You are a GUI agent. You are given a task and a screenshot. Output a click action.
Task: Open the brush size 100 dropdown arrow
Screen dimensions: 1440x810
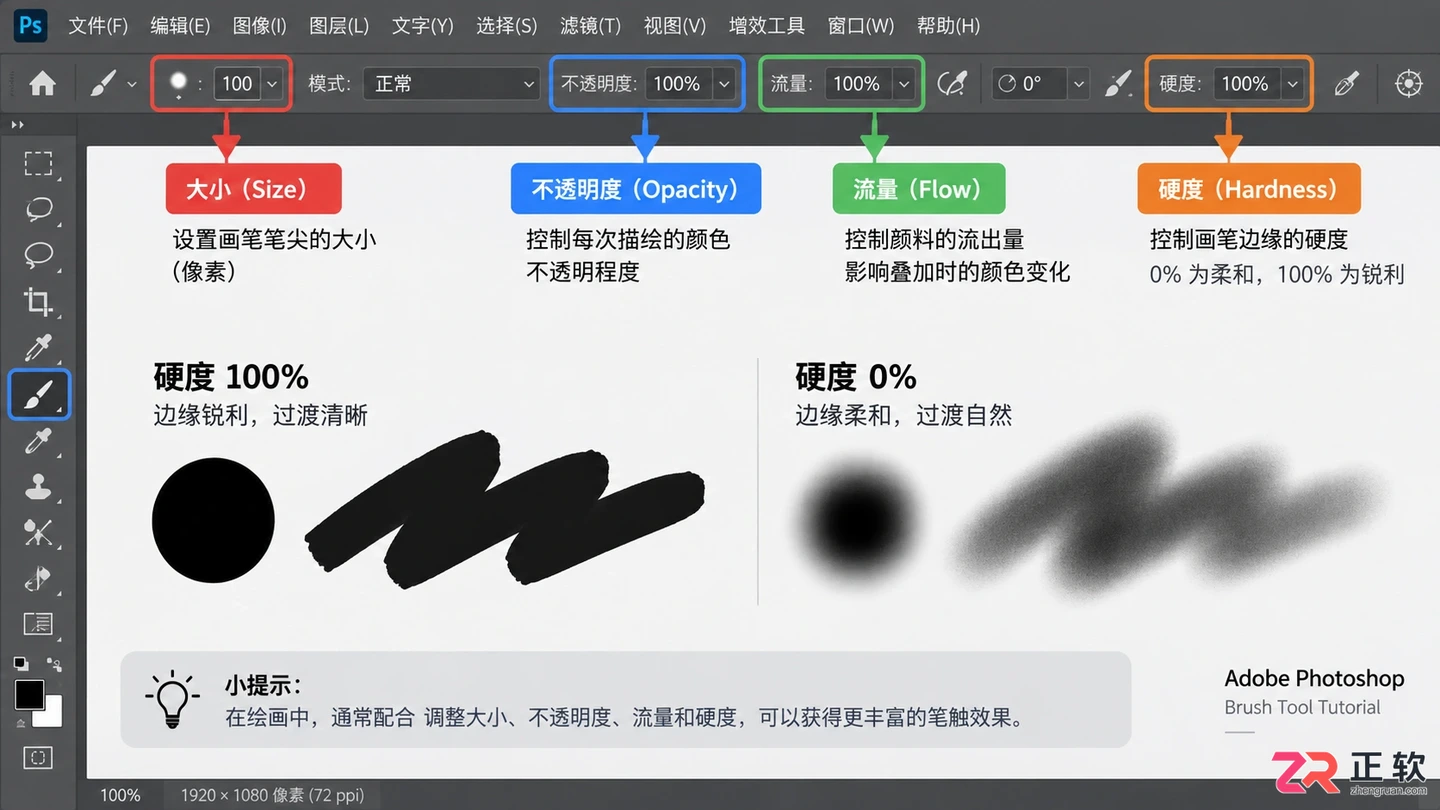271,84
